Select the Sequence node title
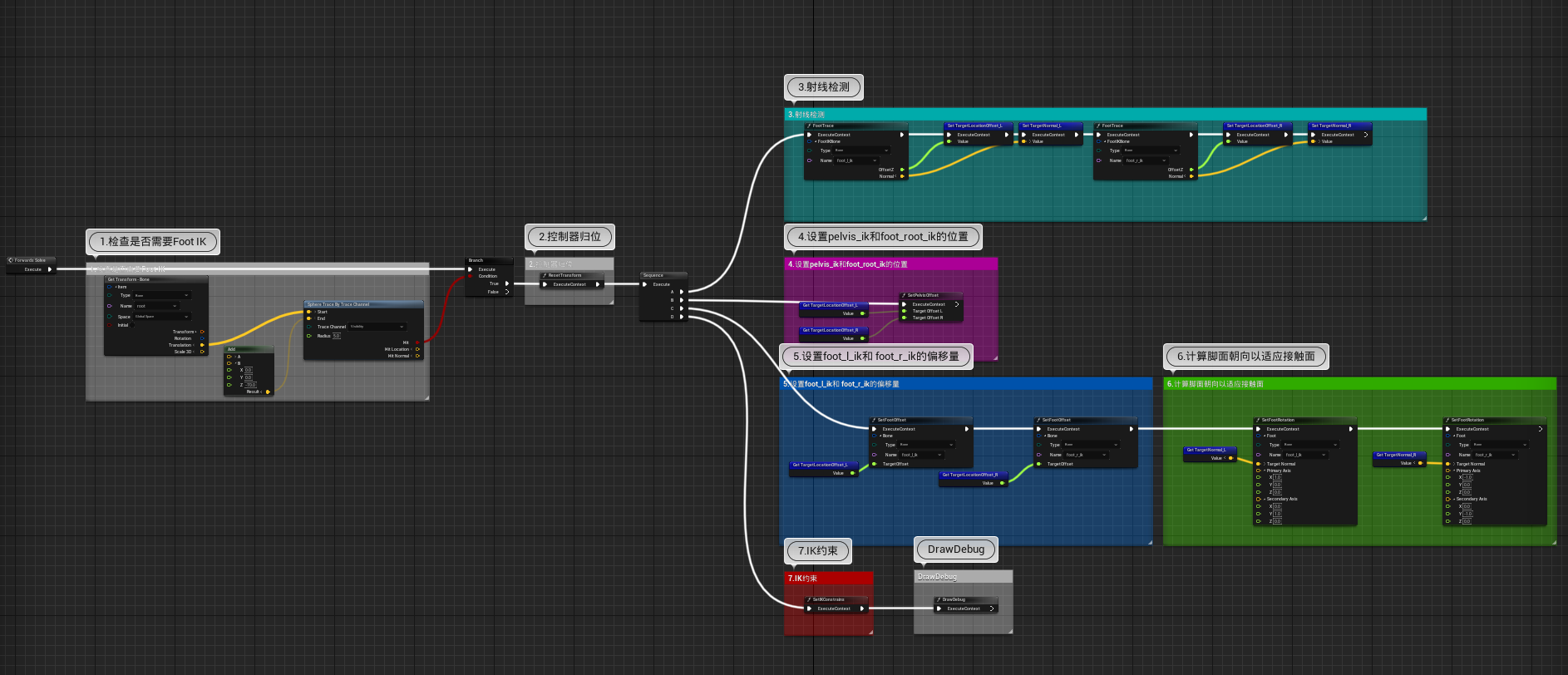The height and width of the screenshot is (675, 1568). click(663, 275)
